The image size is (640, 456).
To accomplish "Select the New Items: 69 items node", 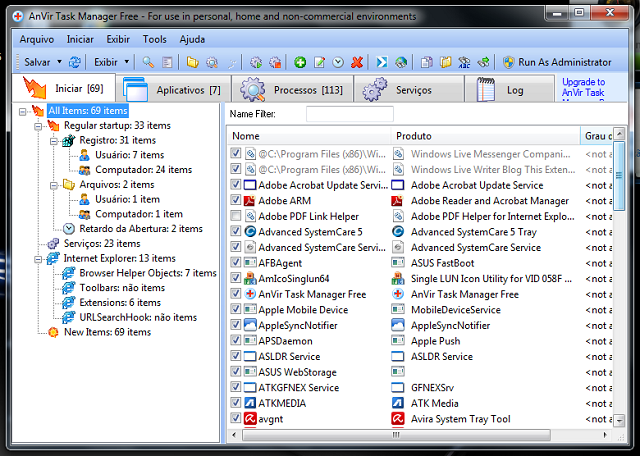I will coord(107,332).
